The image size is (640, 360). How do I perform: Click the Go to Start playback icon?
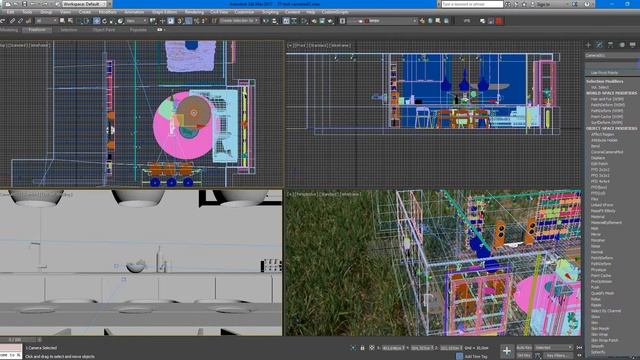click(579, 347)
